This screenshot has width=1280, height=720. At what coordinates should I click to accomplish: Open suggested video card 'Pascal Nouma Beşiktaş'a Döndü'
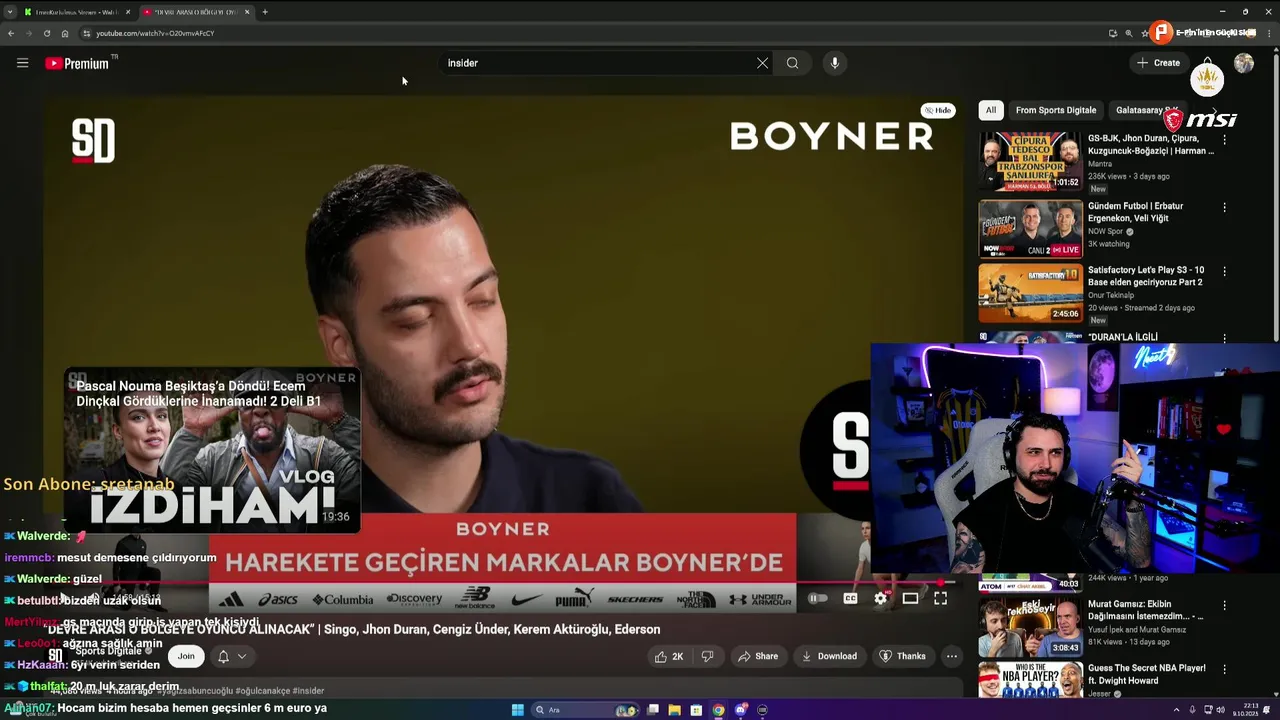coord(212,450)
